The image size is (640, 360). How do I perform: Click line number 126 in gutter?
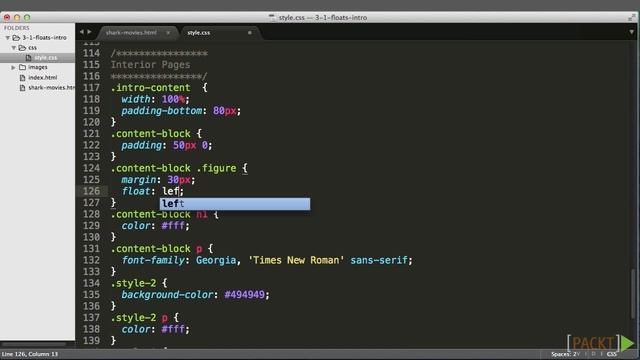91,191
